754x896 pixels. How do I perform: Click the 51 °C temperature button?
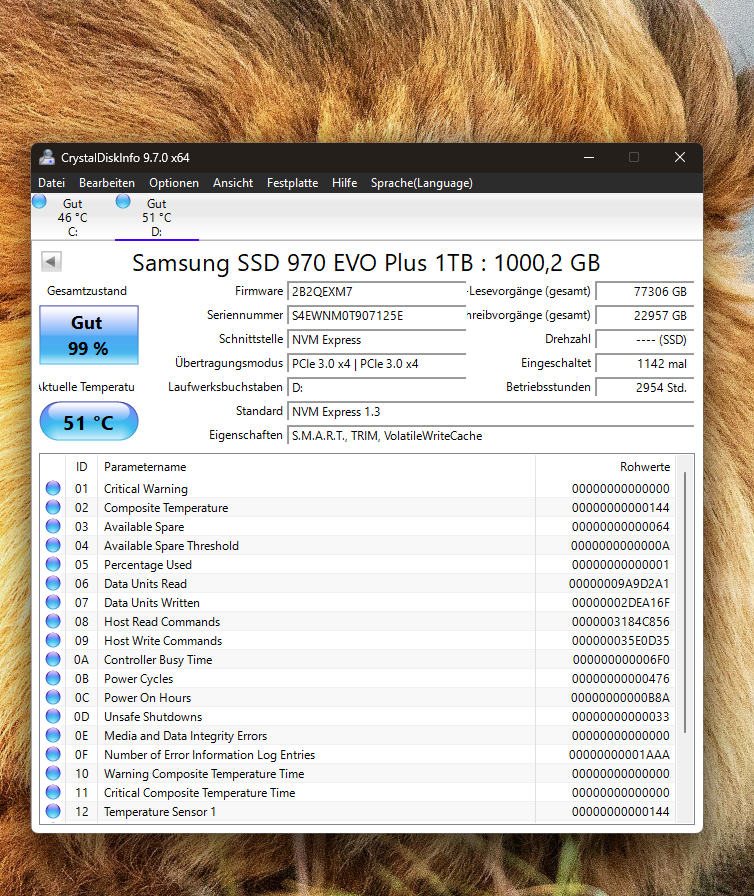(89, 422)
